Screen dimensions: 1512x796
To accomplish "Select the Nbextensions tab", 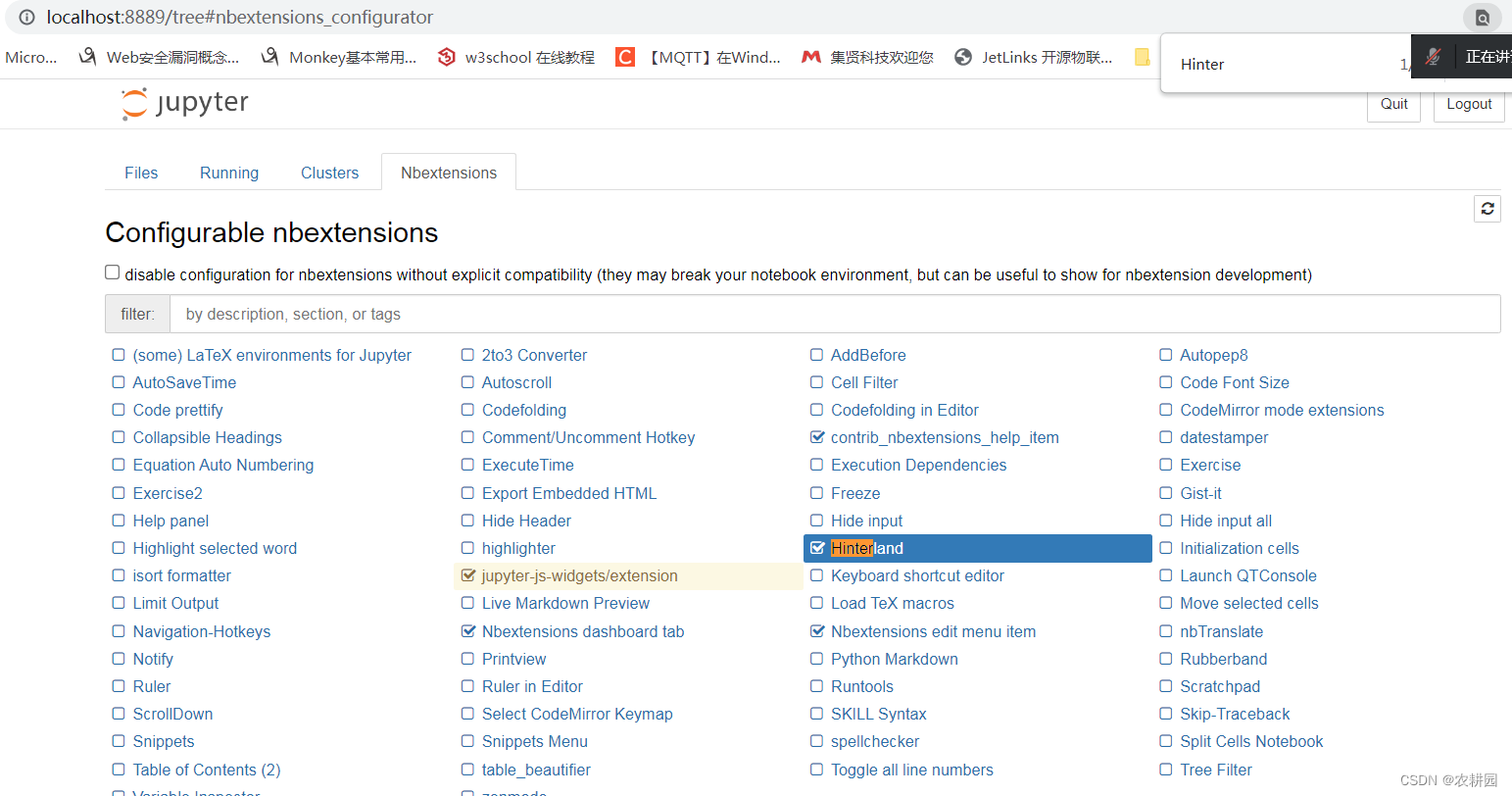I will 449,173.
